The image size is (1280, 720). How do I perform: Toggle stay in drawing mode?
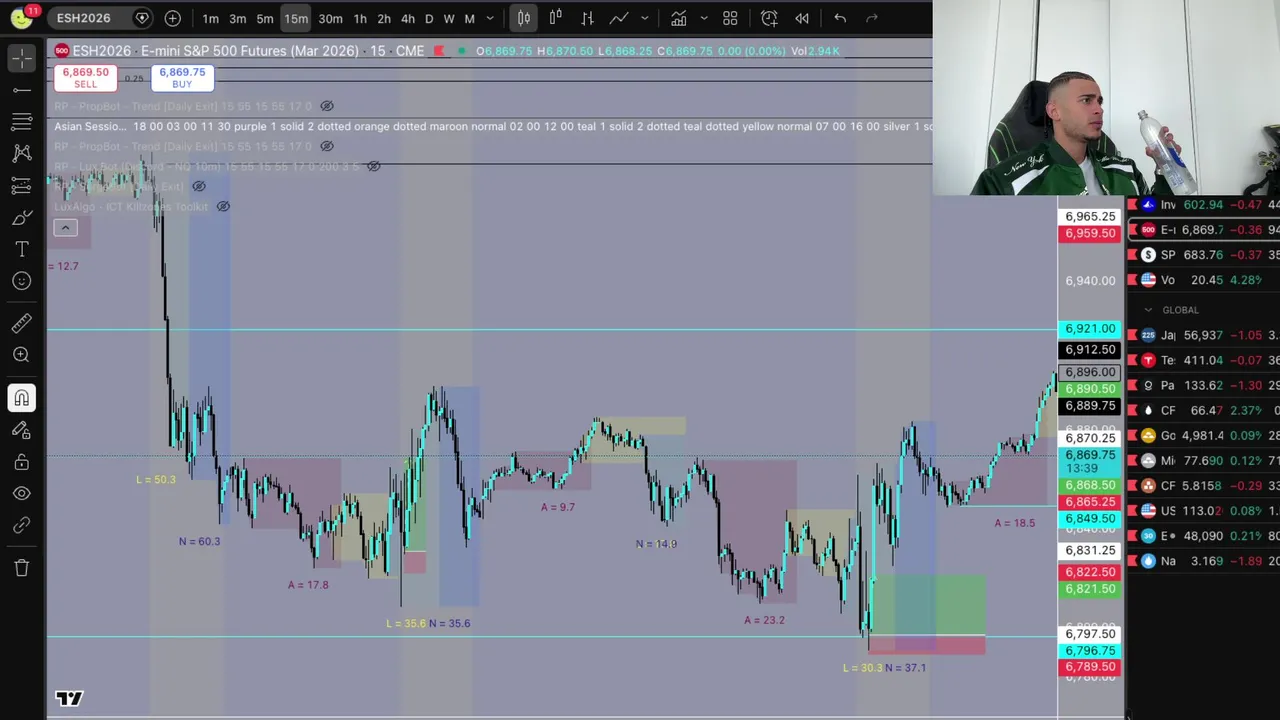tap(21, 430)
